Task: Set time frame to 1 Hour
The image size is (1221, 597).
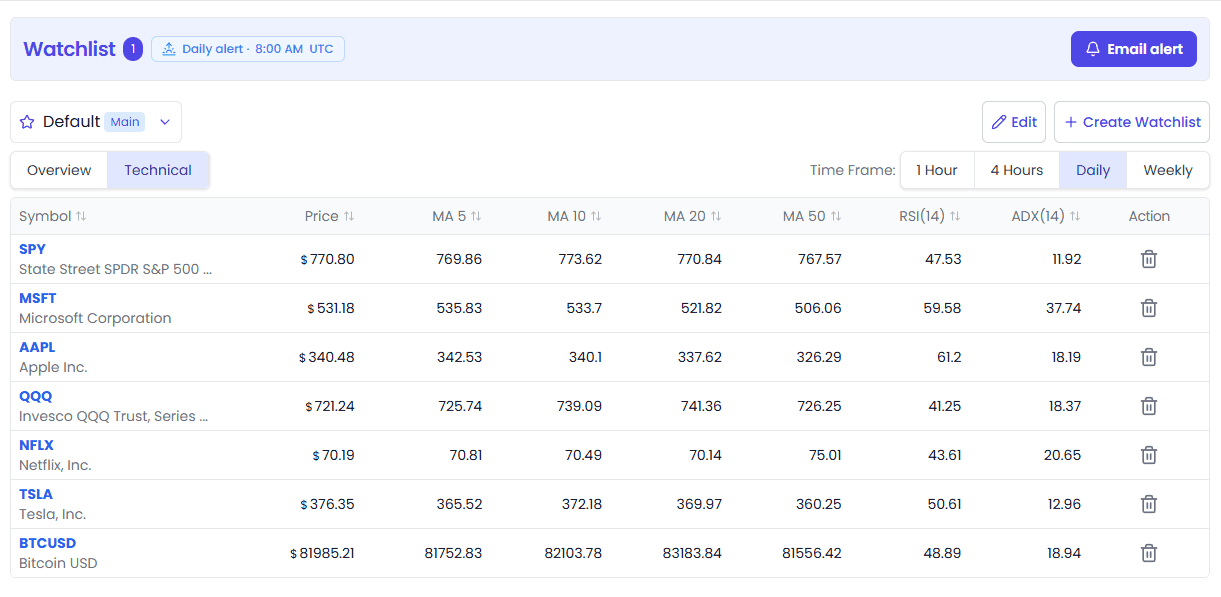Action: coord(937,170)
